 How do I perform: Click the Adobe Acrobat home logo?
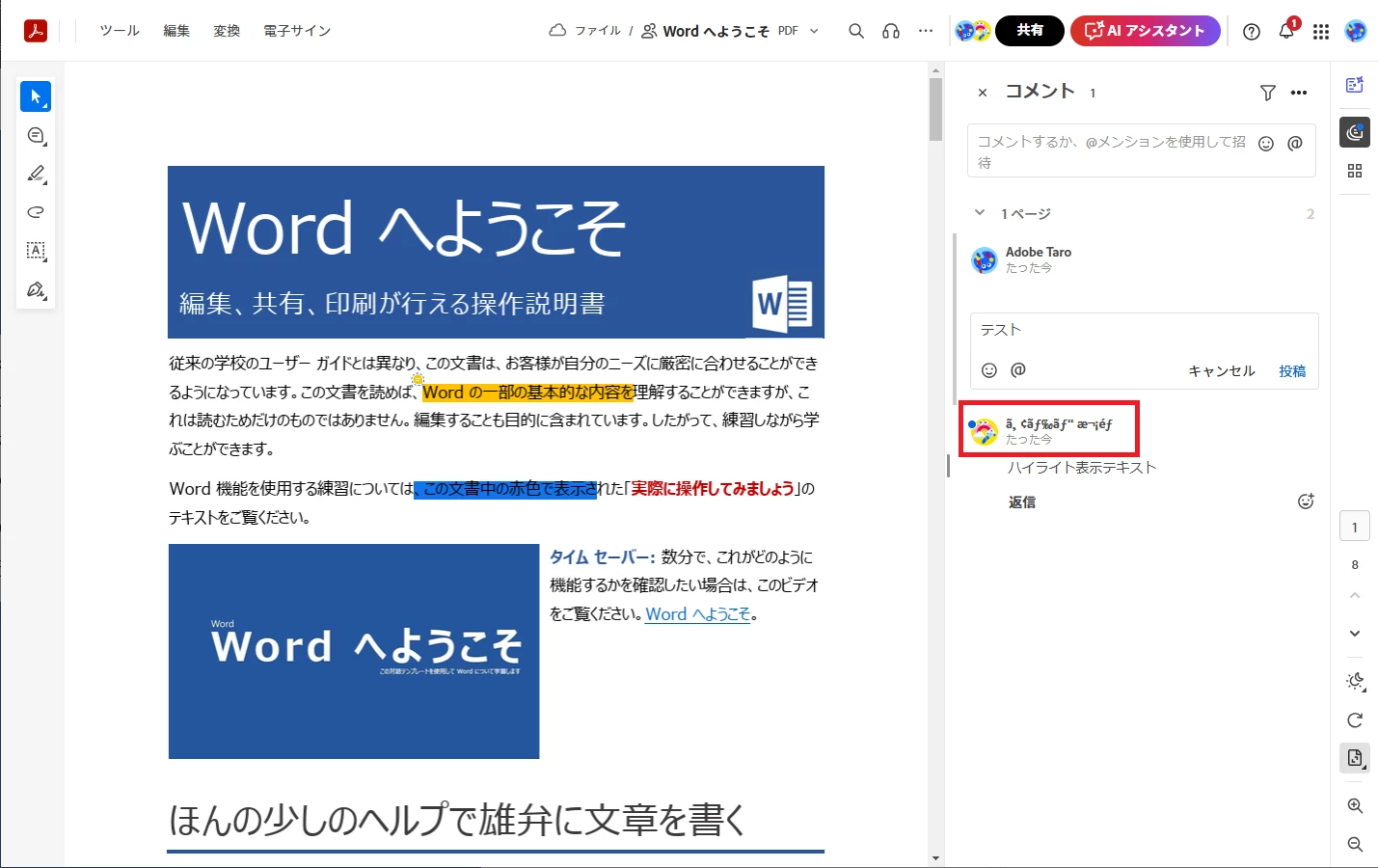pyautogui.click(x=36, y=31)
